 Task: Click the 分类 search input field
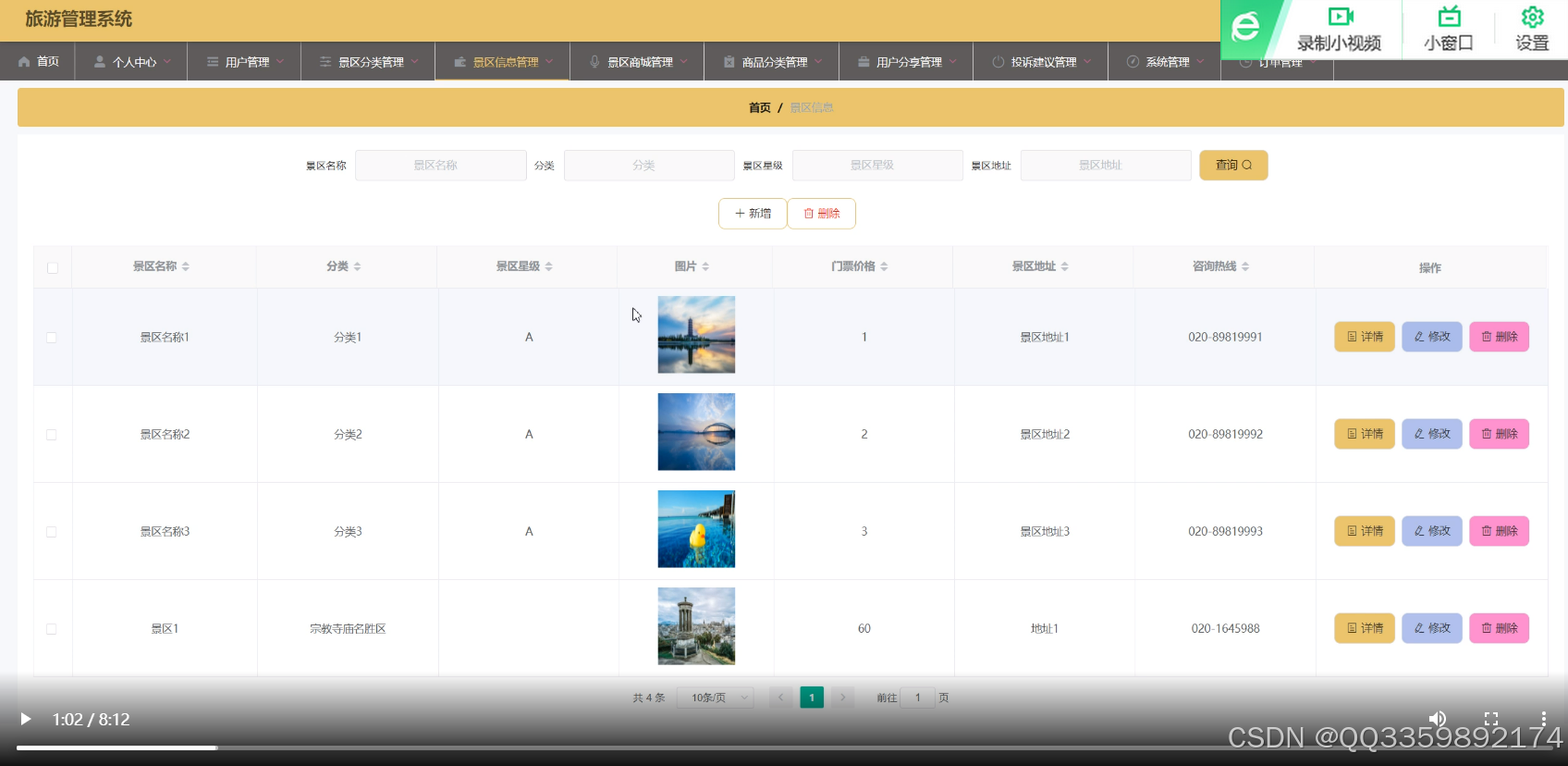[649, 166]
